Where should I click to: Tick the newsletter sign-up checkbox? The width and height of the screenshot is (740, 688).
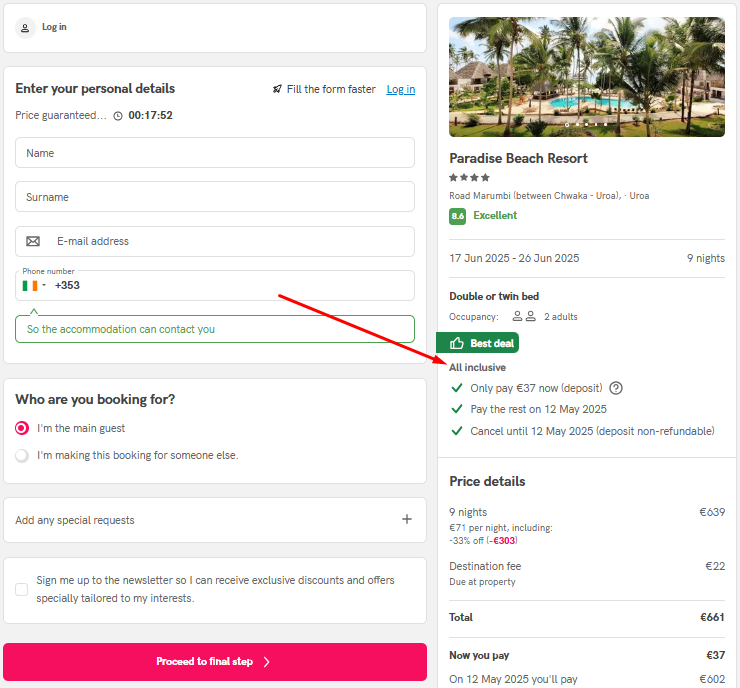pyautogui.click(x=22, y=589)
